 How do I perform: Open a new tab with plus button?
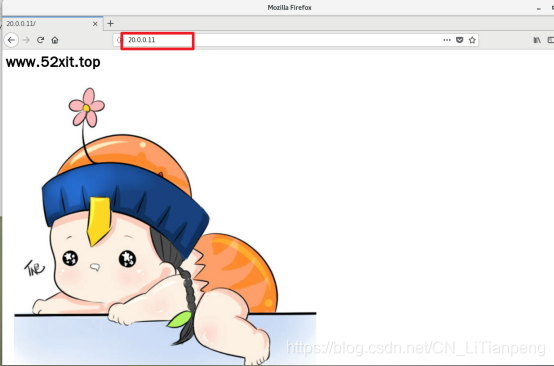pyautogui.click(x=110, y=23)
